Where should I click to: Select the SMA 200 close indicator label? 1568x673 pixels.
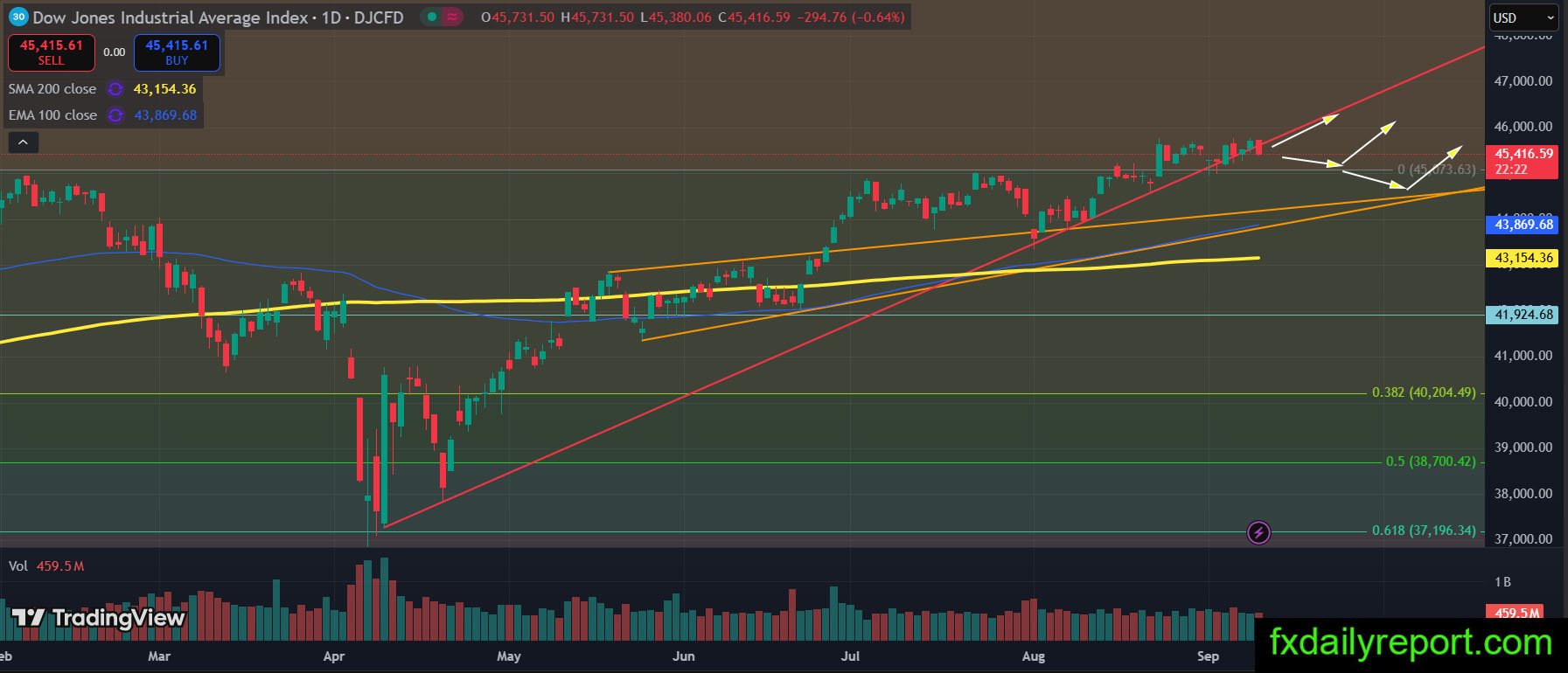[x=52, y=89]
